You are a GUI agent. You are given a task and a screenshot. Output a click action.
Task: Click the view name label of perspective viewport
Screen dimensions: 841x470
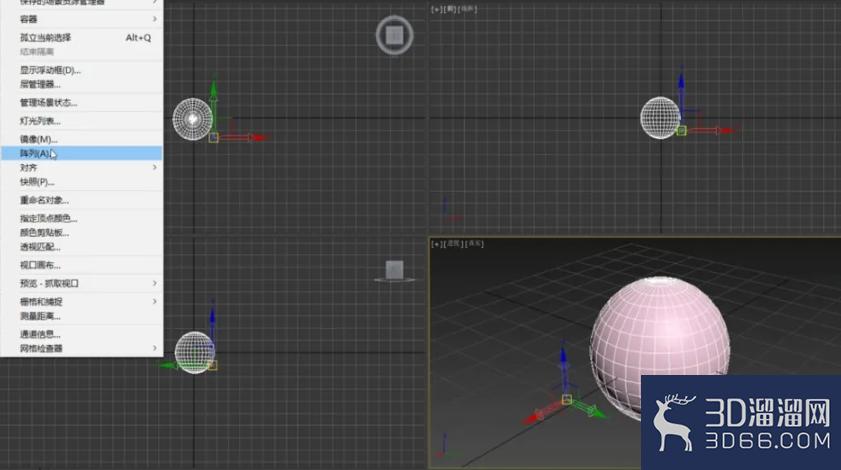pyautogui.click(x=454, y=244)
